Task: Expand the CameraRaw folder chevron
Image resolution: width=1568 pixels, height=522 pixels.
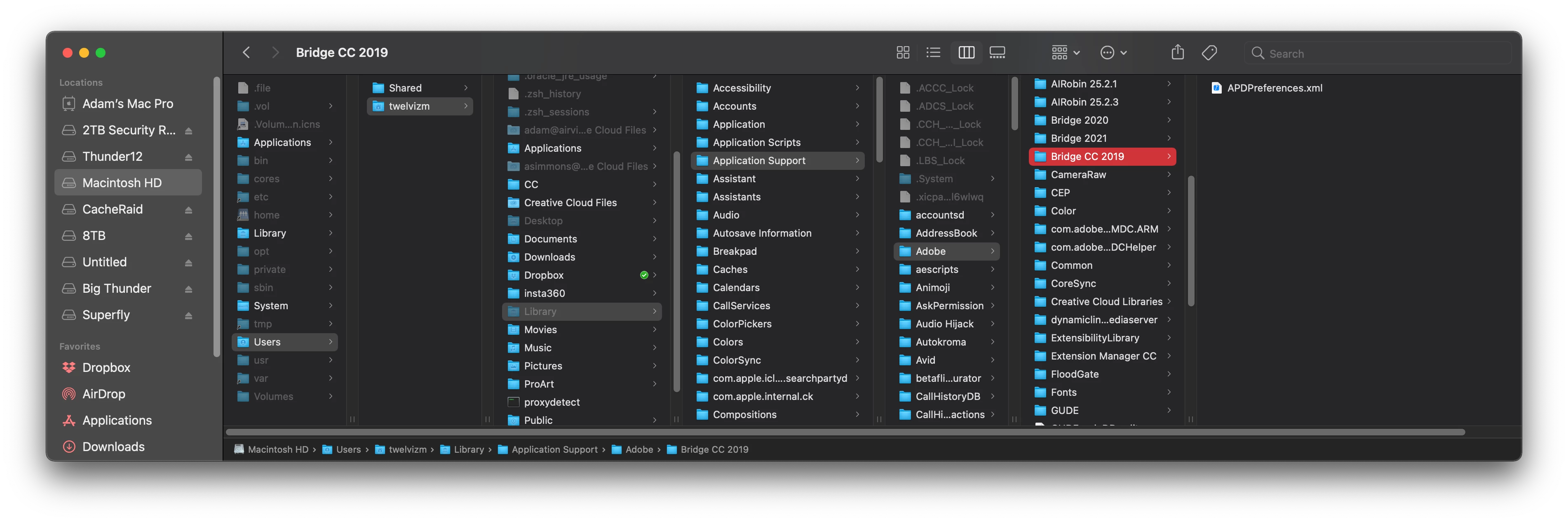Action: pos(1169,175)
